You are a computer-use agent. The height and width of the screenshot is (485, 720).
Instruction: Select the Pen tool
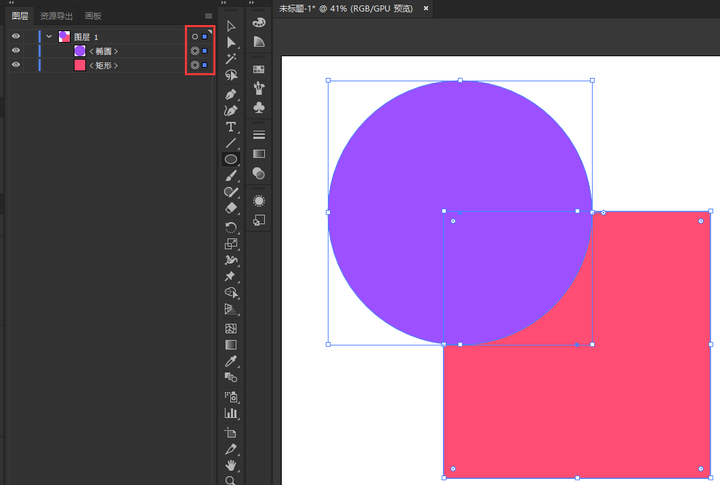pos(231,94)
